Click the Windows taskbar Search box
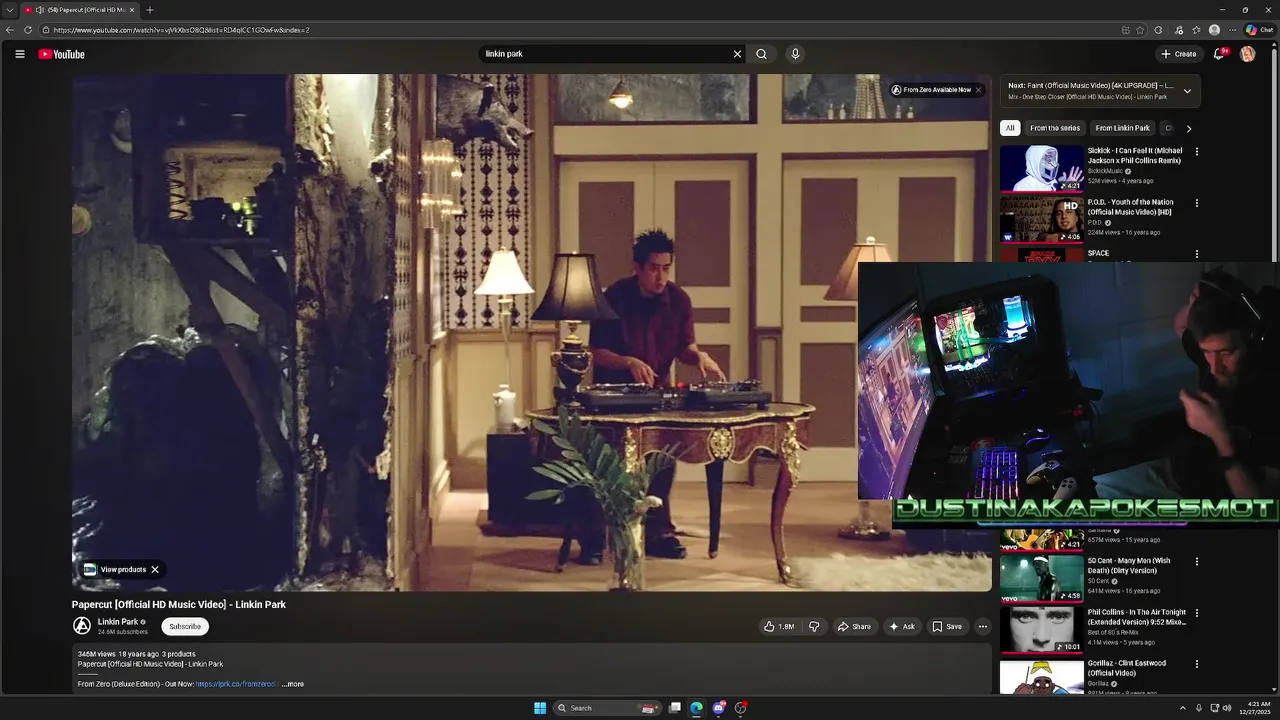This screenshot has width=1280, height=720. 608,708
